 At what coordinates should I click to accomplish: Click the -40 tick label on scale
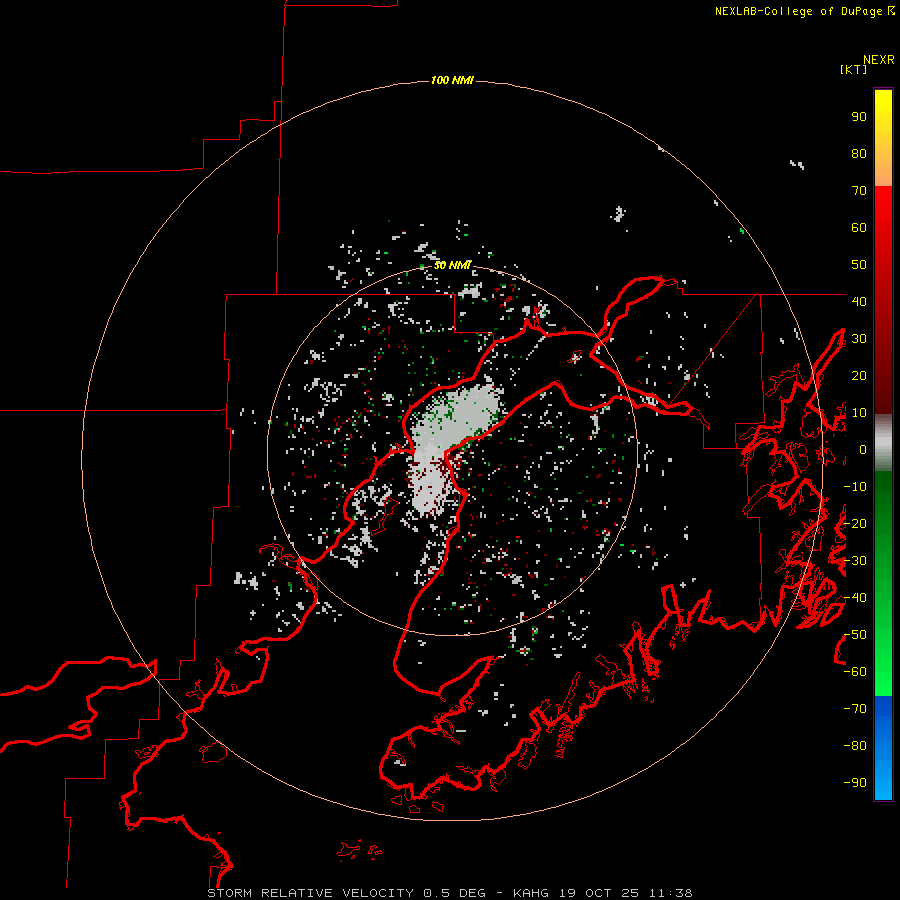[x=855, y=598]
